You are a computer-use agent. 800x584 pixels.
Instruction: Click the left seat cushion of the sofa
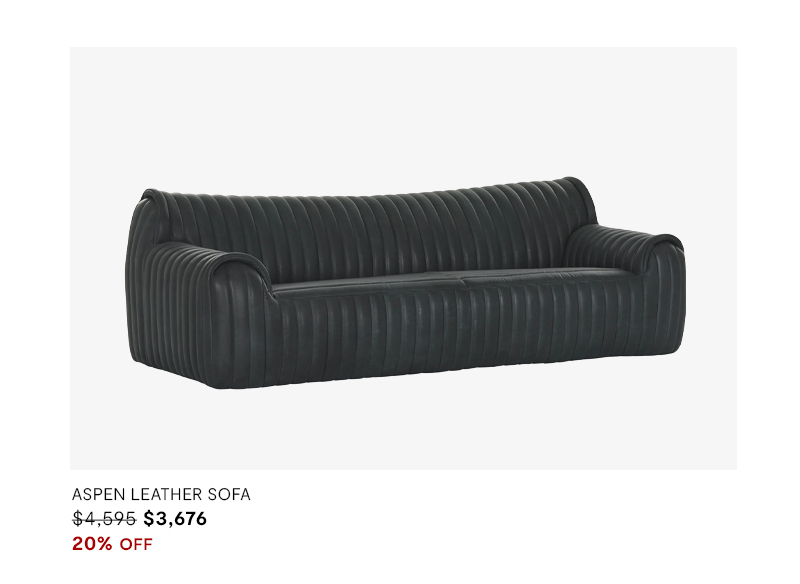coord(367,283)
